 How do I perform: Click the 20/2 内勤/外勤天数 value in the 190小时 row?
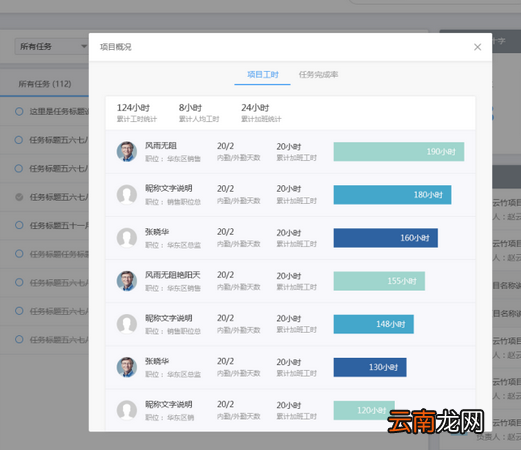[238, 151]
